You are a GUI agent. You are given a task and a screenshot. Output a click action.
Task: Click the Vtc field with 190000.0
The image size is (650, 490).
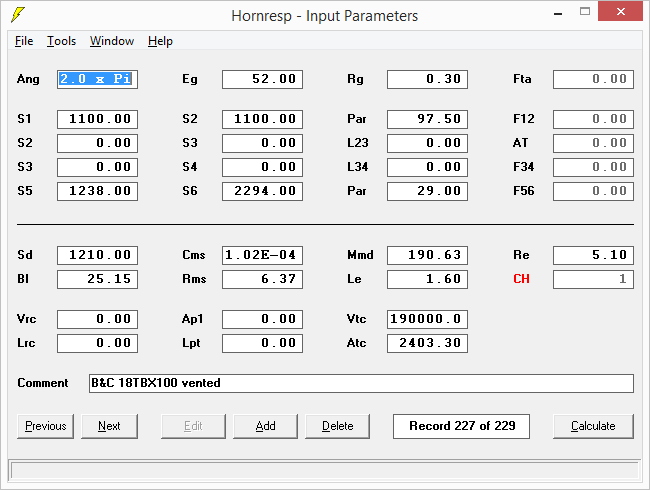point(427,320)
